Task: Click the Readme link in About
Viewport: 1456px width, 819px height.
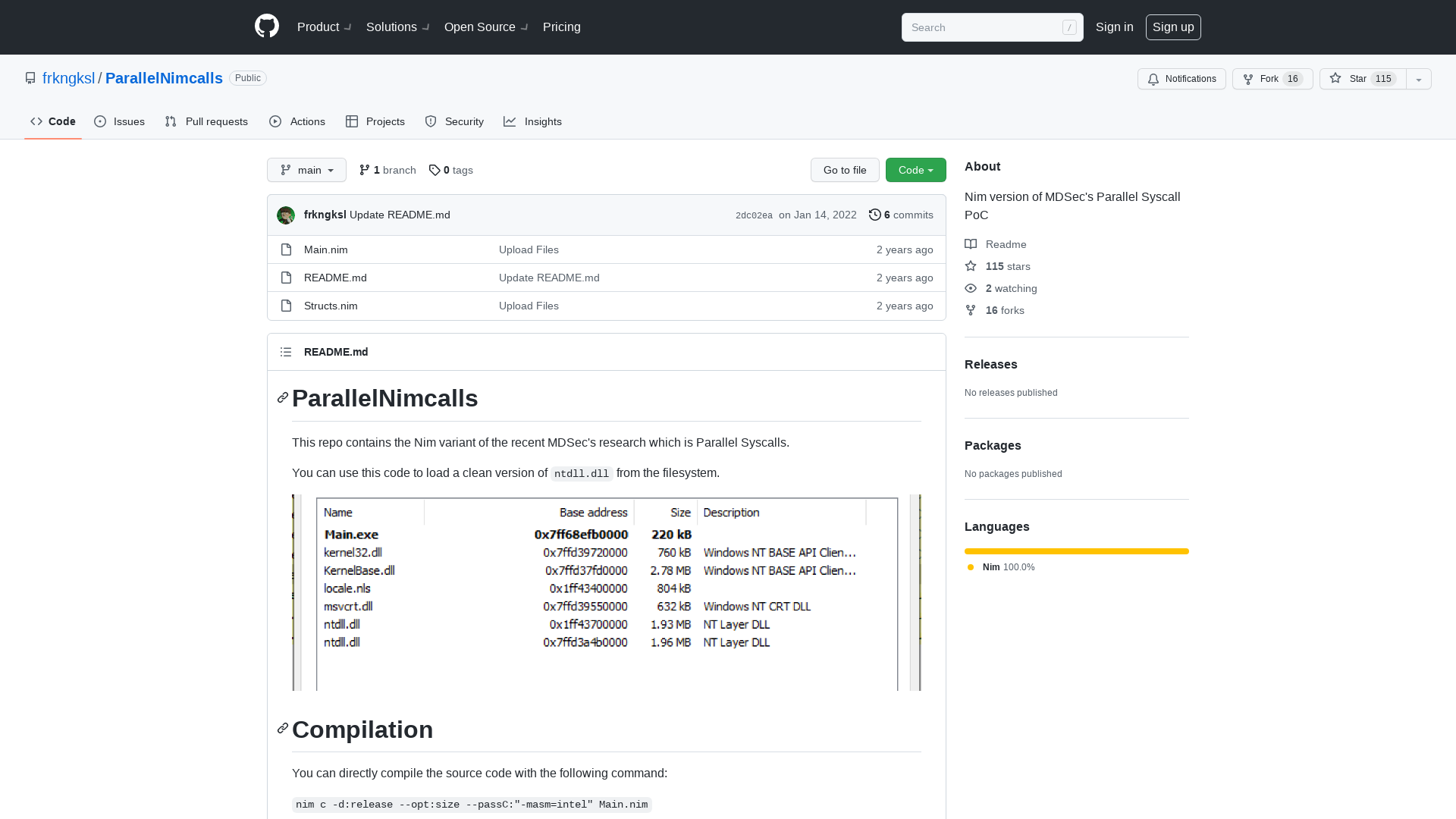Action: (x=996, y=244)
